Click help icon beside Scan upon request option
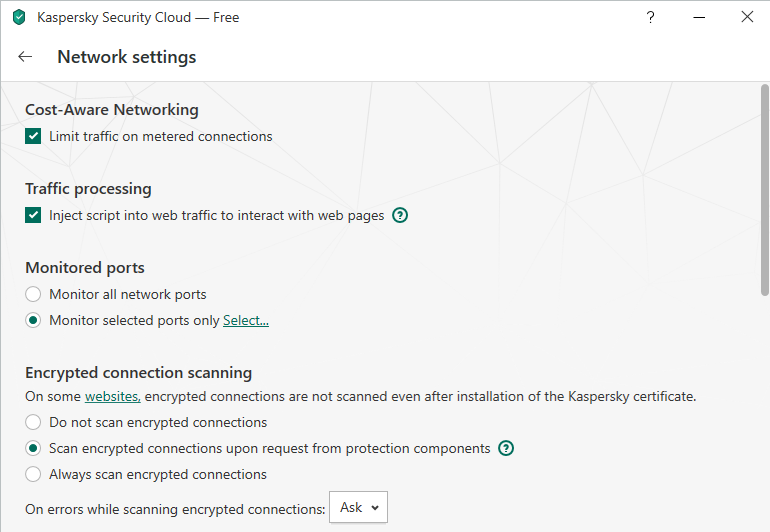This screenshot has width=770, height=532. pyautogui.click(x=506, y=448)
